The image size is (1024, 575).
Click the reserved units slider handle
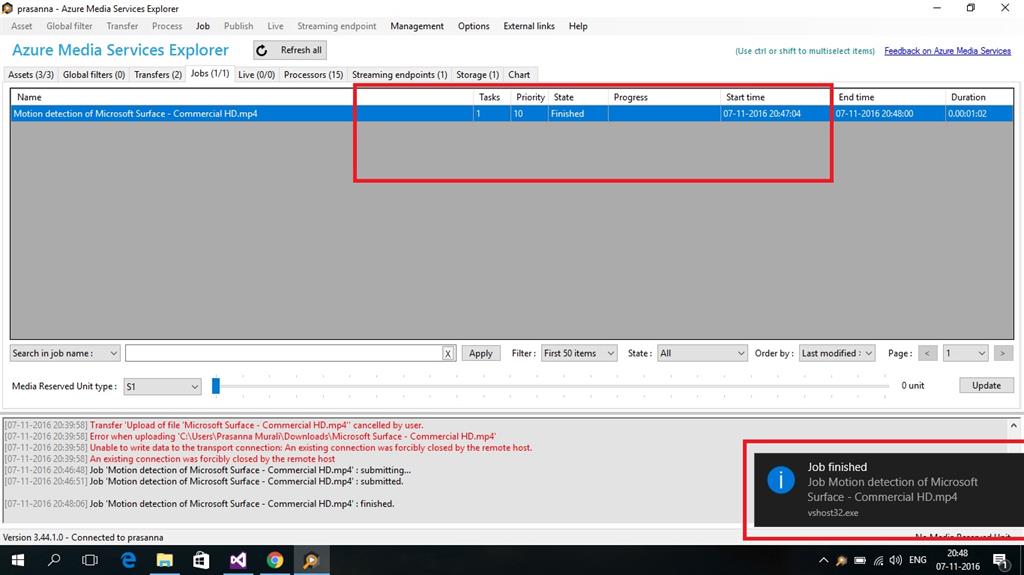(216, 386)
